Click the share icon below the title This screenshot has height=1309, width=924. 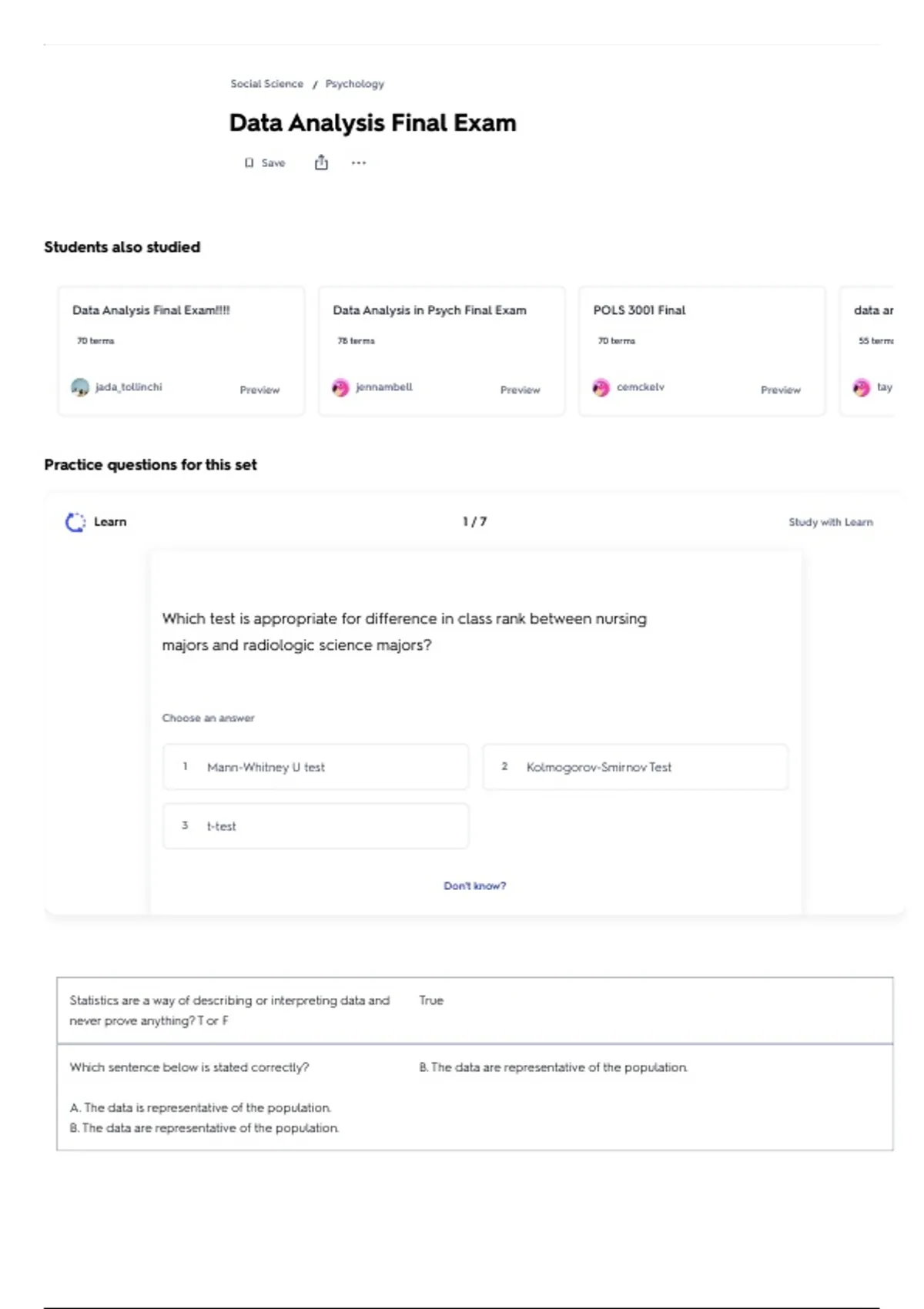321,162
